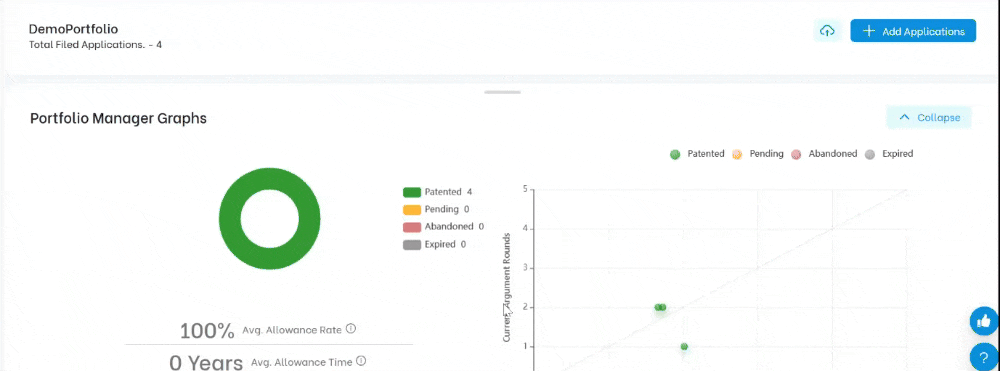Click the panel drag handle bar above graphs
The height and width of the screenshot is (371, 1000).
(503, 92)
